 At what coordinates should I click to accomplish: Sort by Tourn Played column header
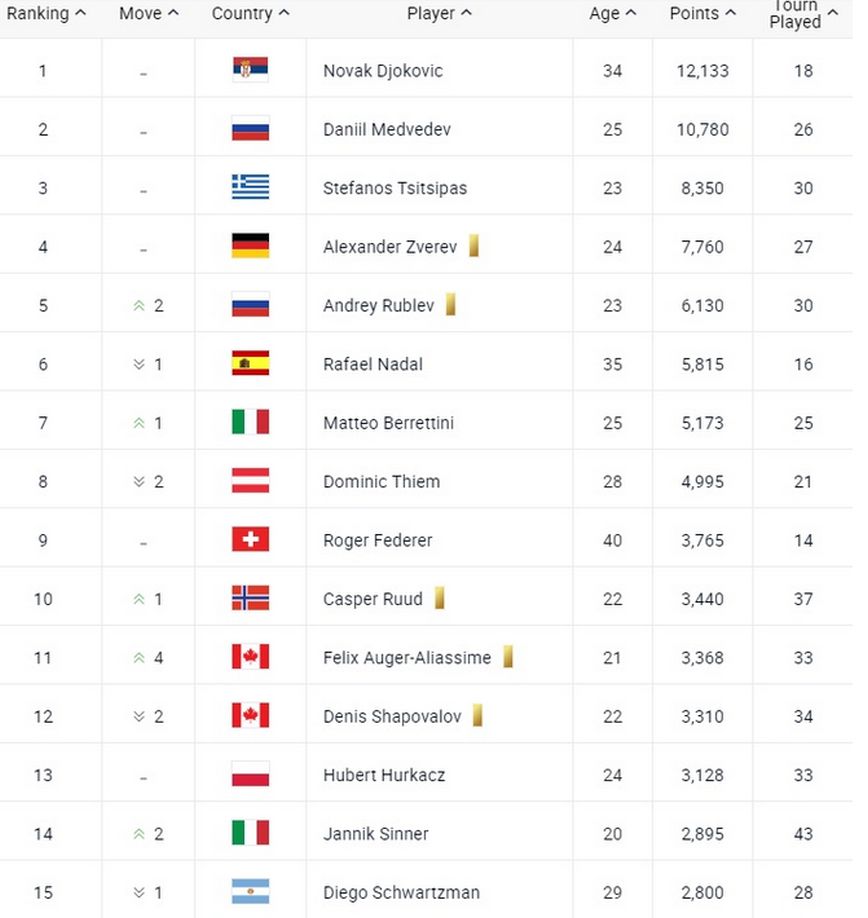coord(802,14)
